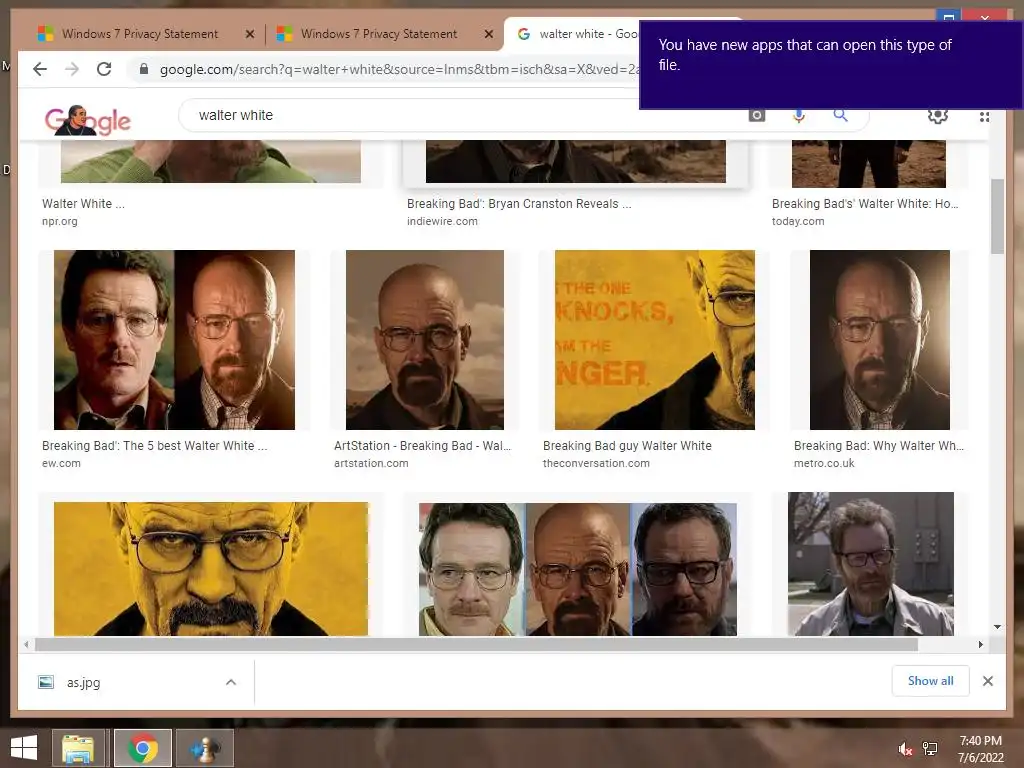Click Show all downloads button
The height and width of the screenshot is (768, 1024).
[x=931, y=681]
